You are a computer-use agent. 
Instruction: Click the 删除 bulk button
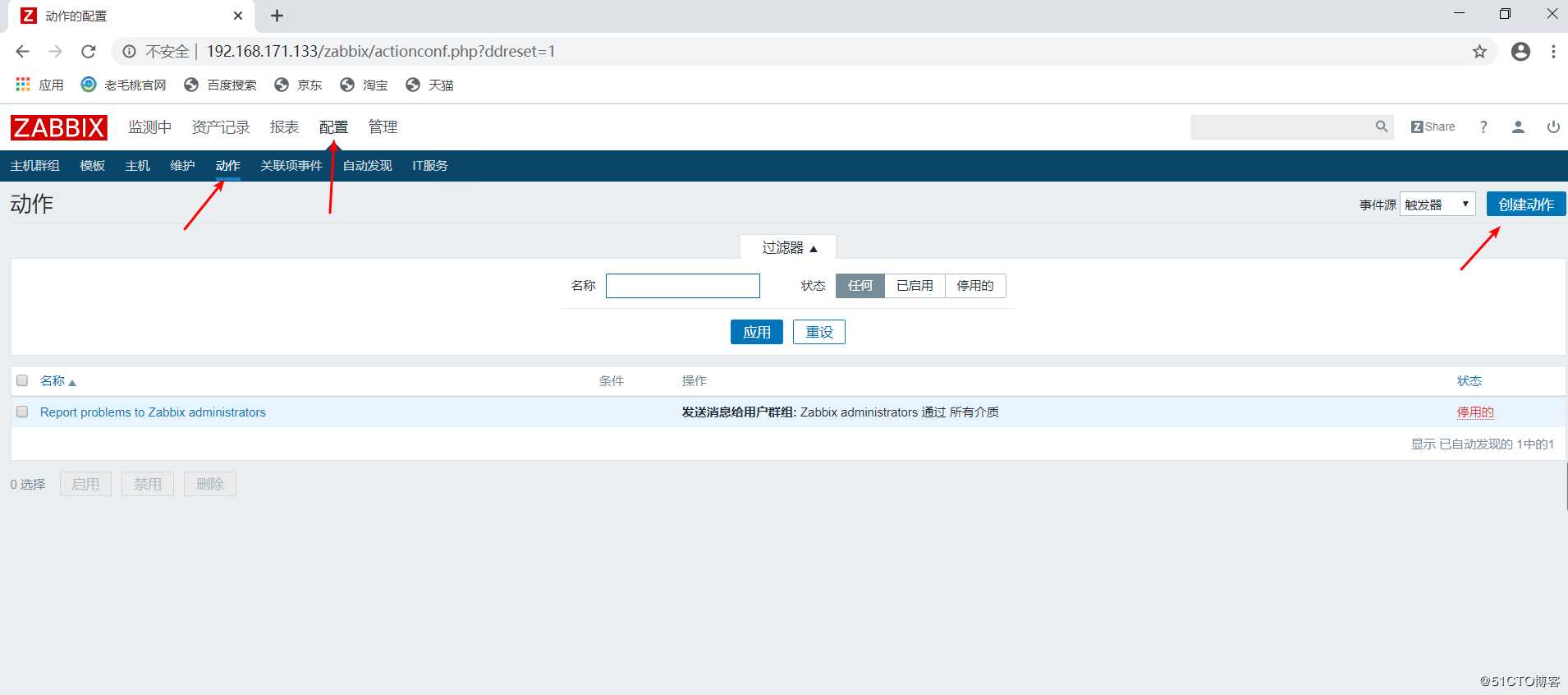[210, 484]
